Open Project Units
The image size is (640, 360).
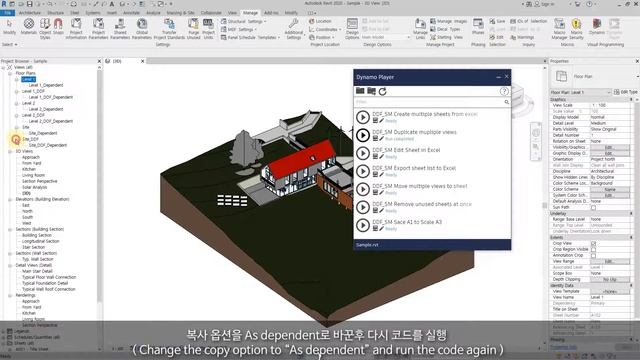click(x=208, y=29)
